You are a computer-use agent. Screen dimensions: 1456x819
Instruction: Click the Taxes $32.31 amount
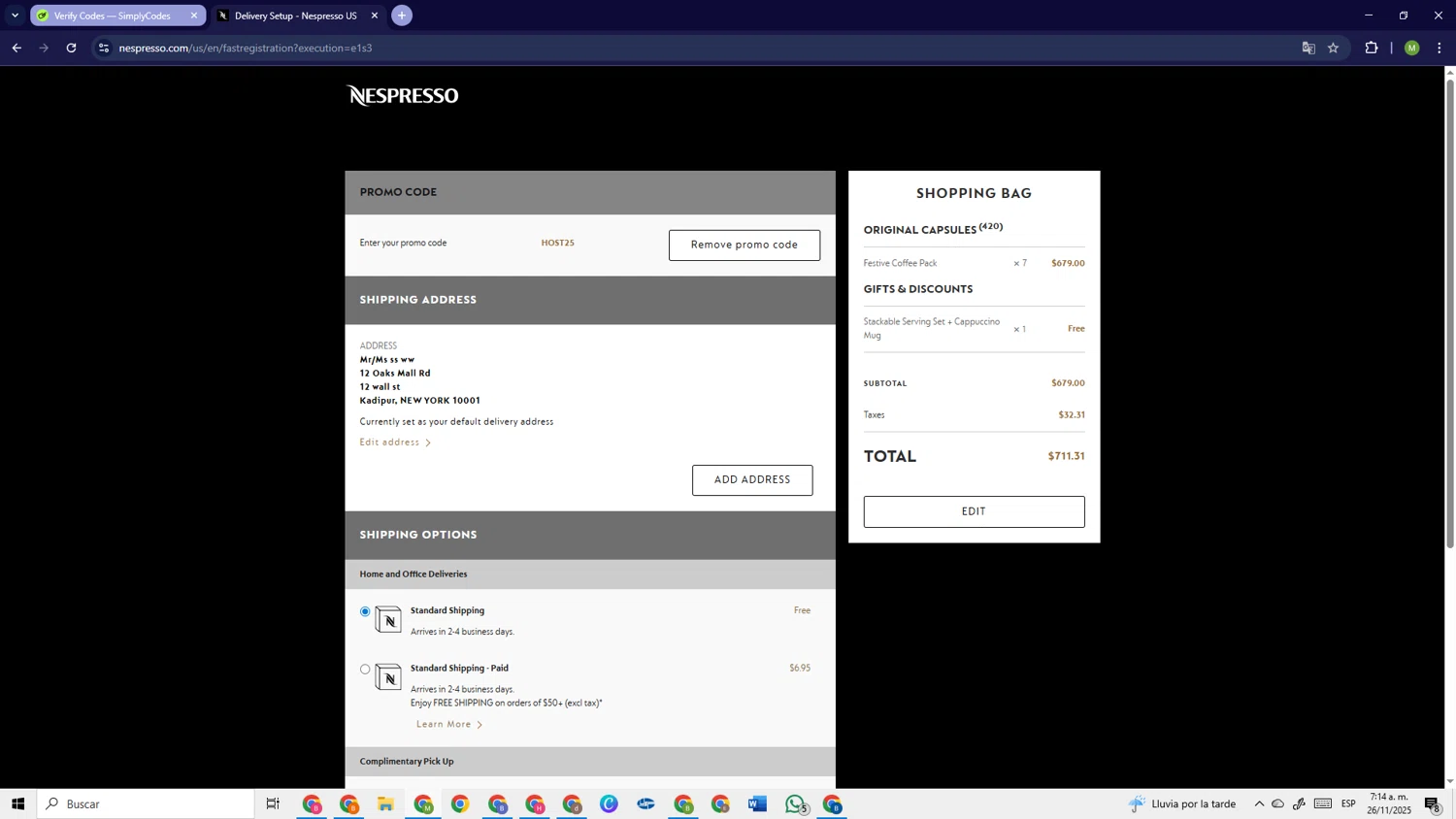(x=1072, y=414)
